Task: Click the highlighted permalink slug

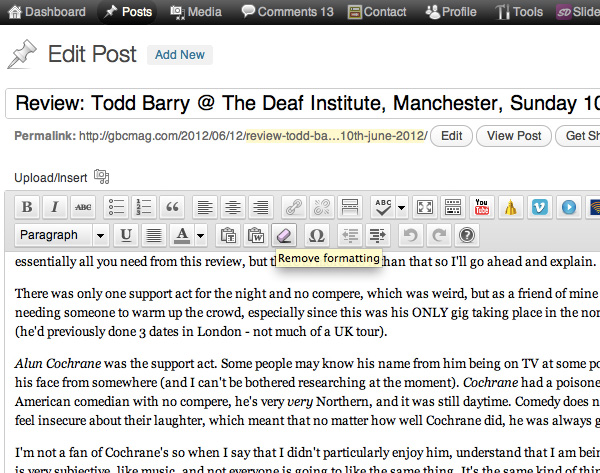Action: pyautogui.click(x=336, y=136)
